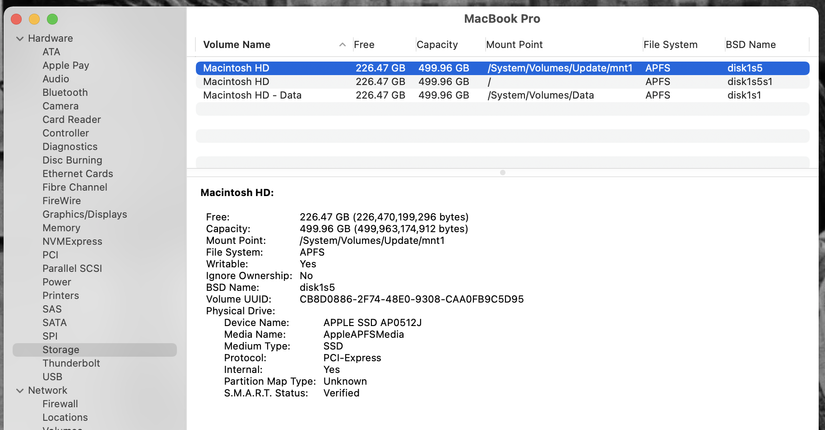The height and width of the screenshot is (430, 825).
Task: Sort by Capacity column header
Action: tap(437, 45)
